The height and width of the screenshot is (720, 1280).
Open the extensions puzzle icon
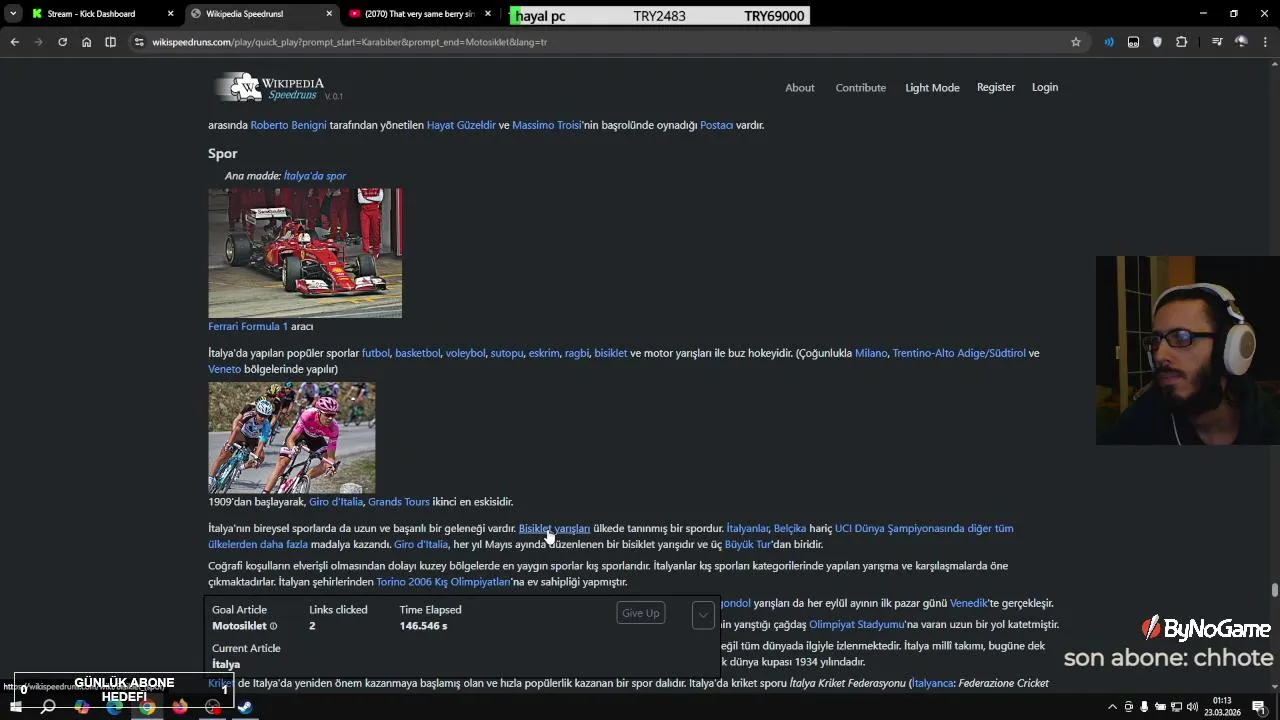point(1181,42)
